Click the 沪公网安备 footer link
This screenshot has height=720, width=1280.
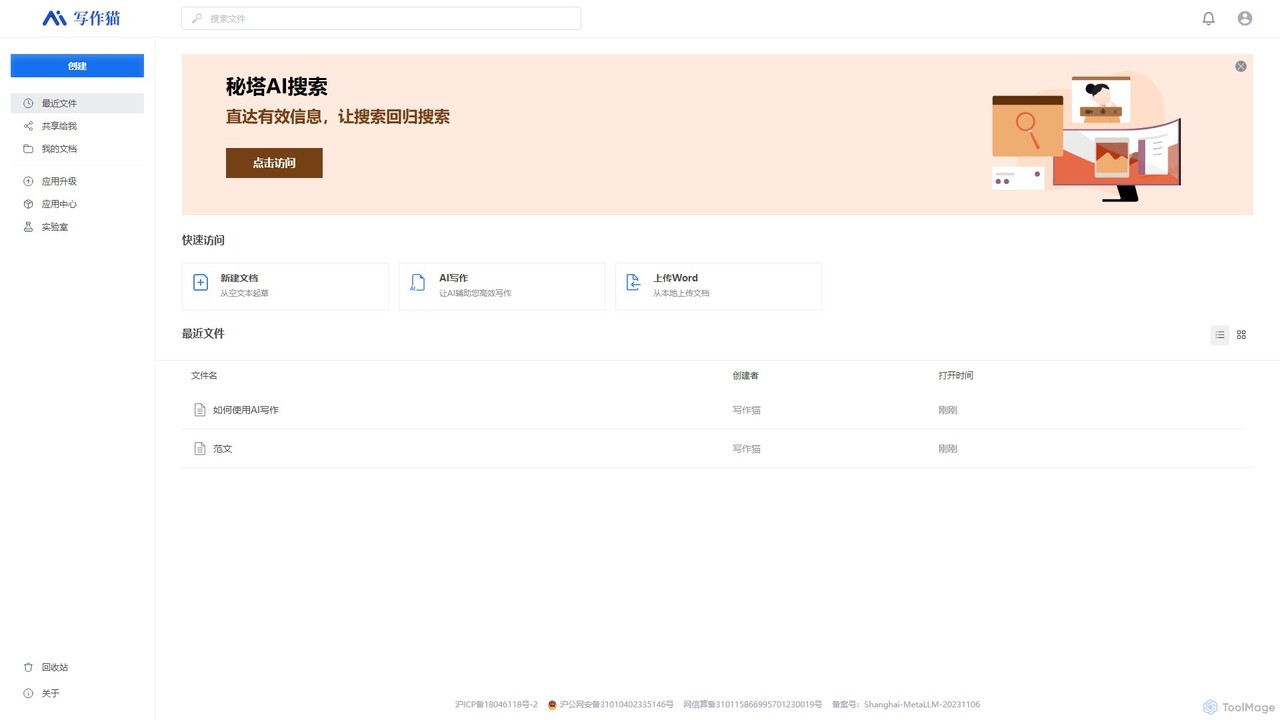(x=610, y=705)
